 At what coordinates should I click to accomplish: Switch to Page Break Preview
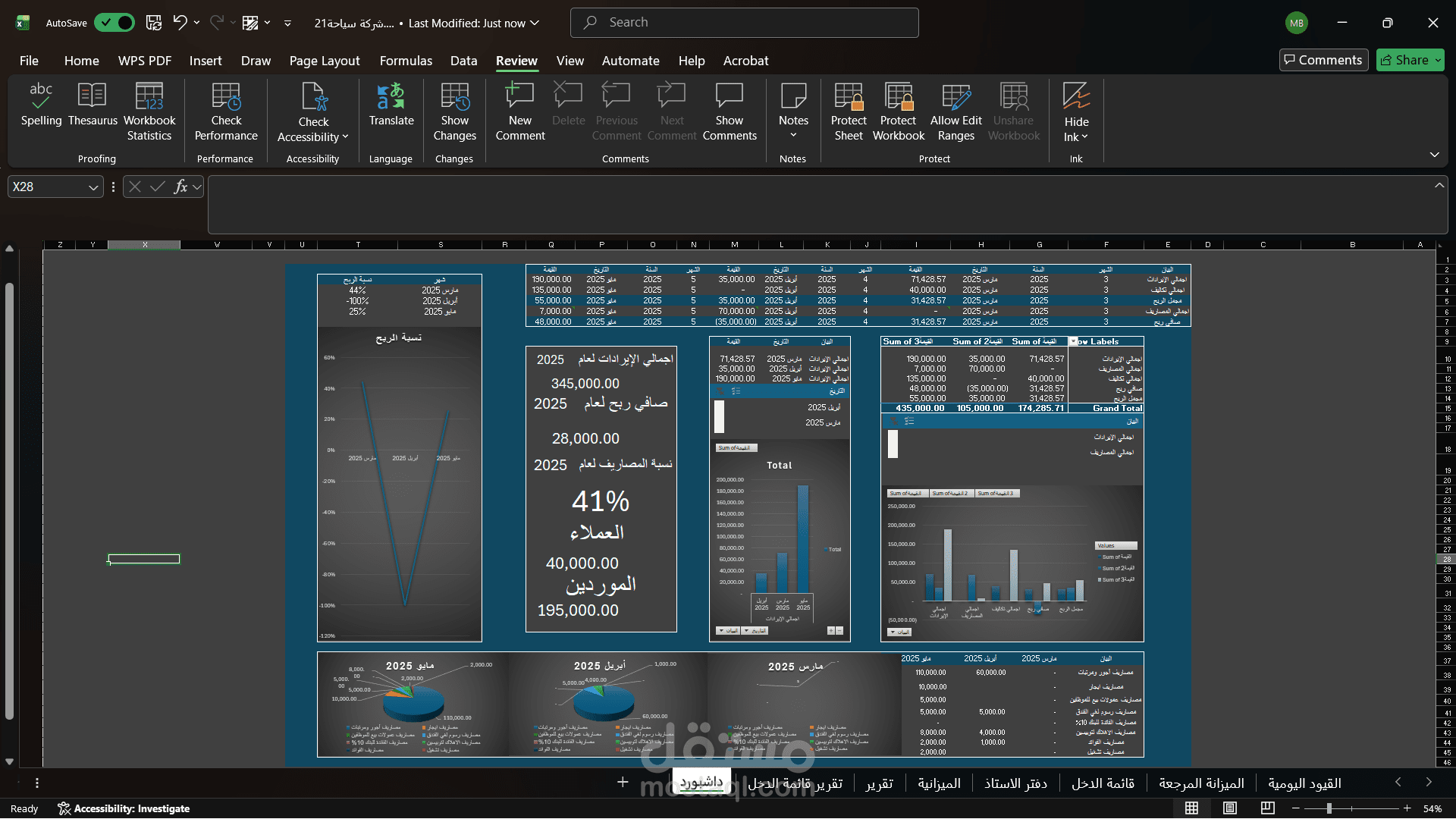(x=1268, y=808)
